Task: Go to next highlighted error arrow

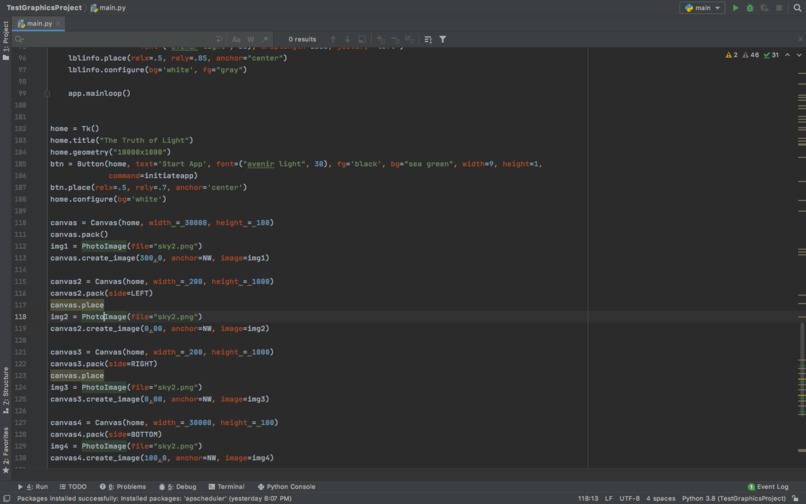Action: click(x=799, y=55)
